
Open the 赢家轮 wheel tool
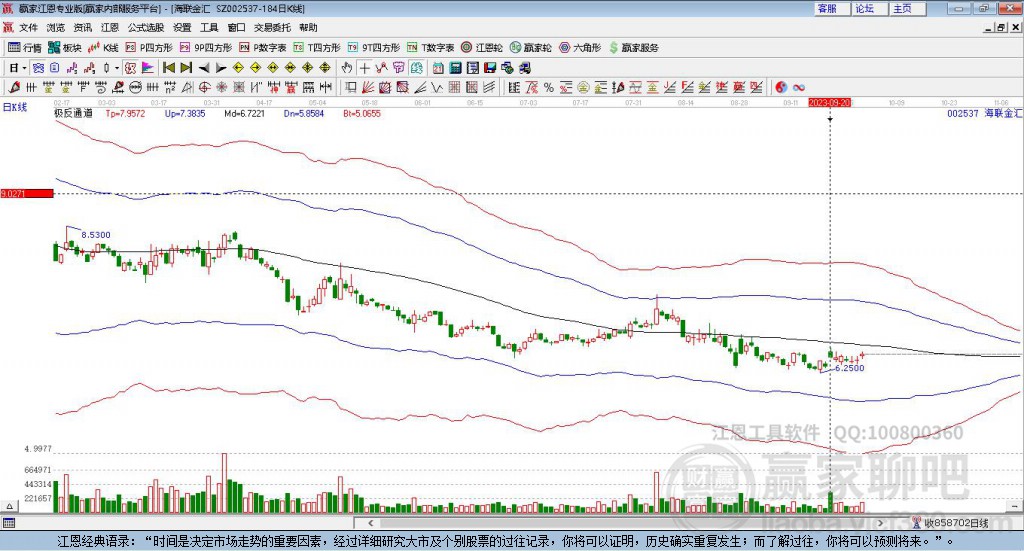[530, 48]
